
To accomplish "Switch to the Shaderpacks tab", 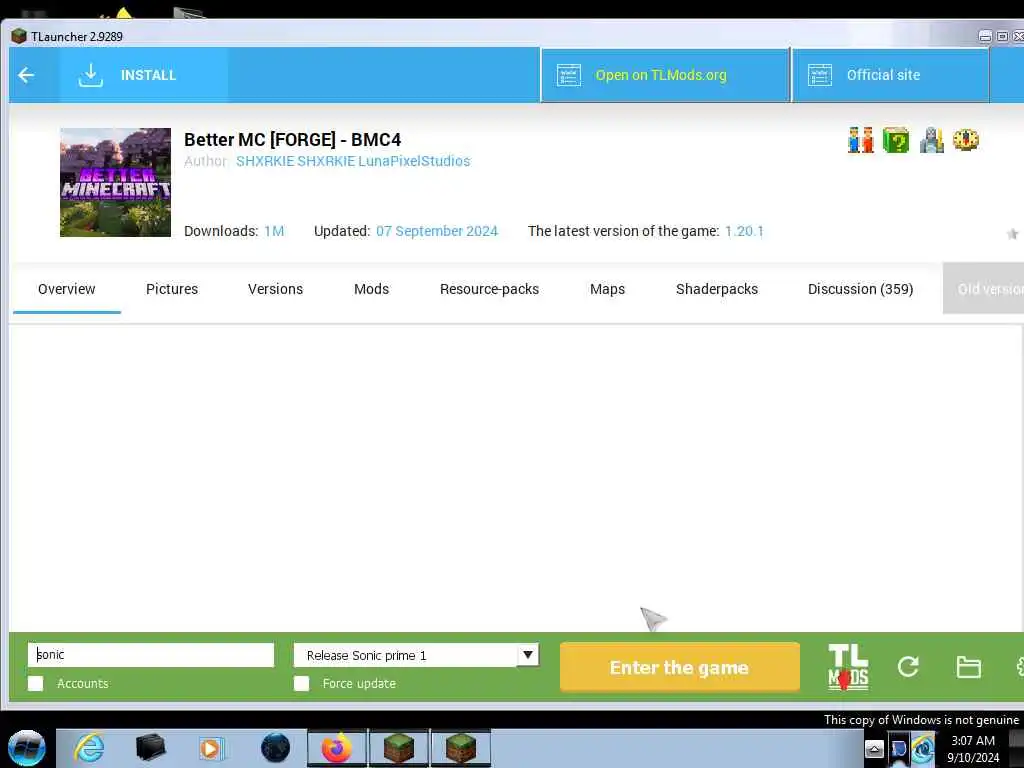I will (x=717, y=289).
